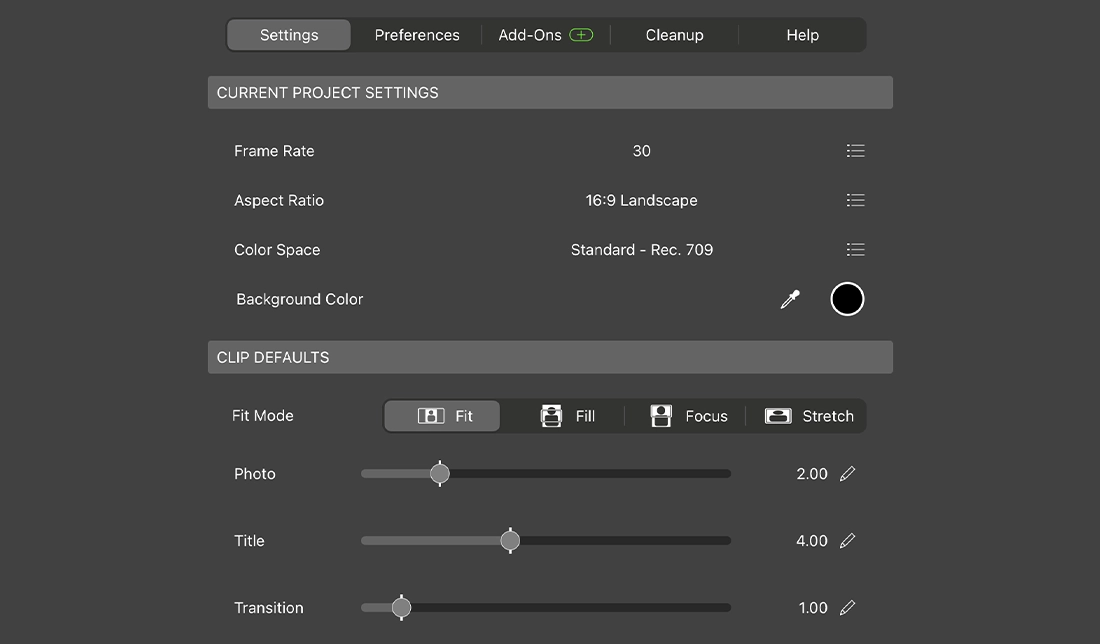Select the Focus fit mode
Viewport: 1100px width, 644px height.
[688, 416]
